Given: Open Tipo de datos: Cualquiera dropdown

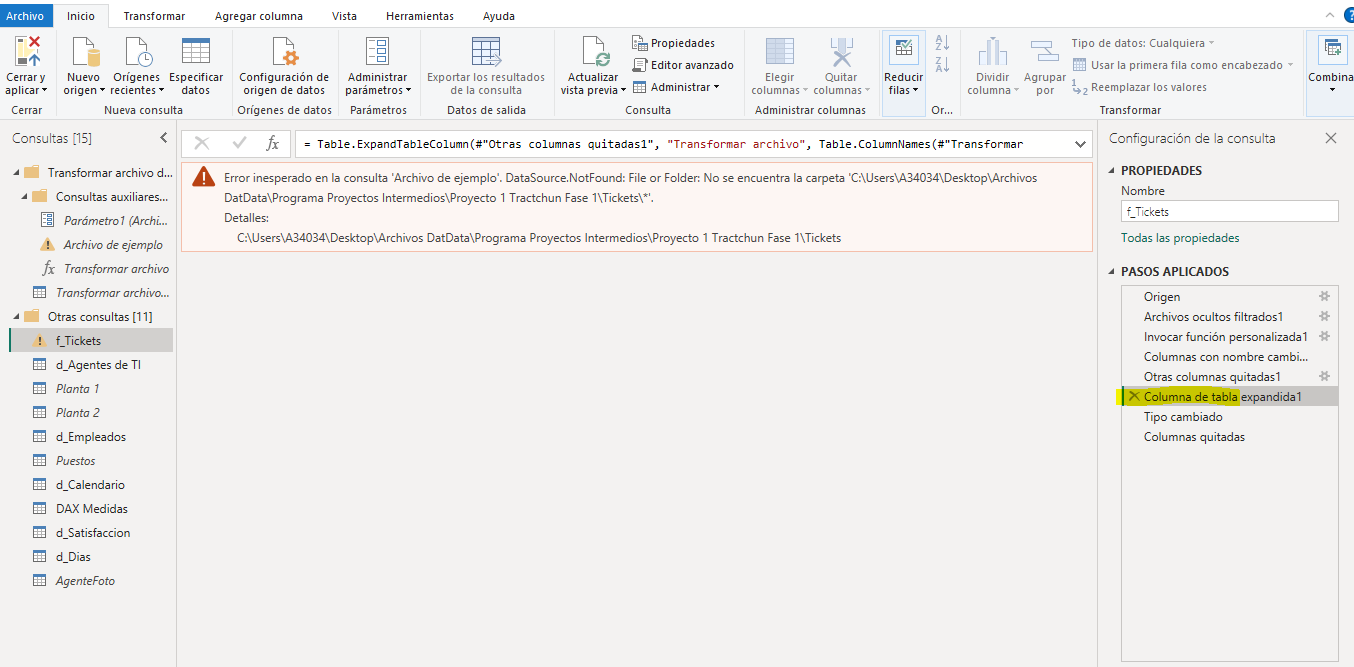Looking at the screenshot, I should coord(1143,43).
